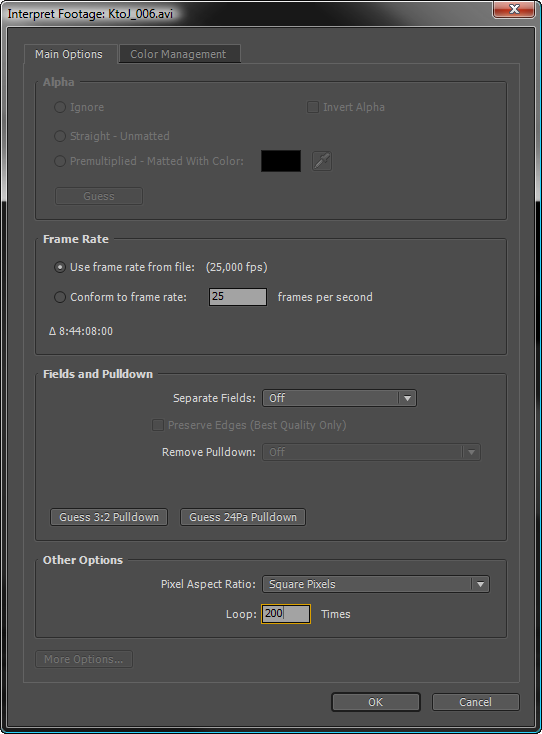Screen dimensions: 542x734
Task: Open Remove Pulldown dropdown
Action: [x=372, y=452]
